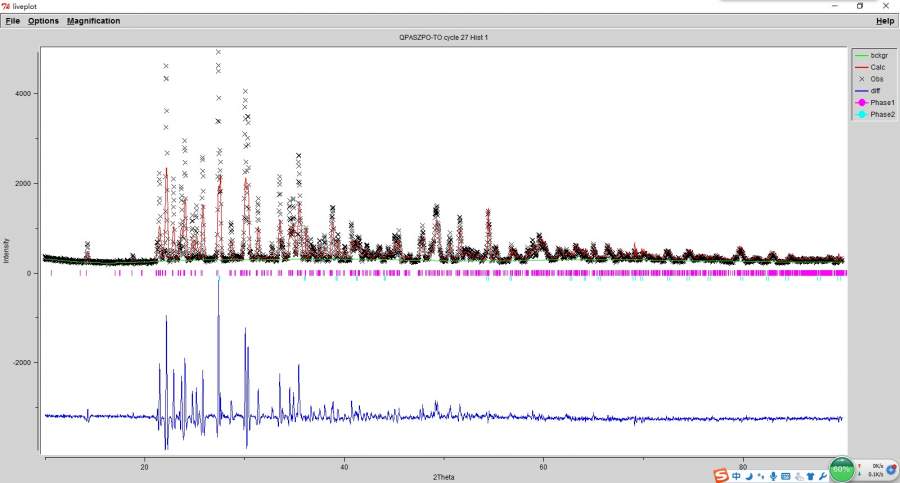
Task: Click the black Obs cross marker sample
Action: pyautogui.click(x=861, y=79)
